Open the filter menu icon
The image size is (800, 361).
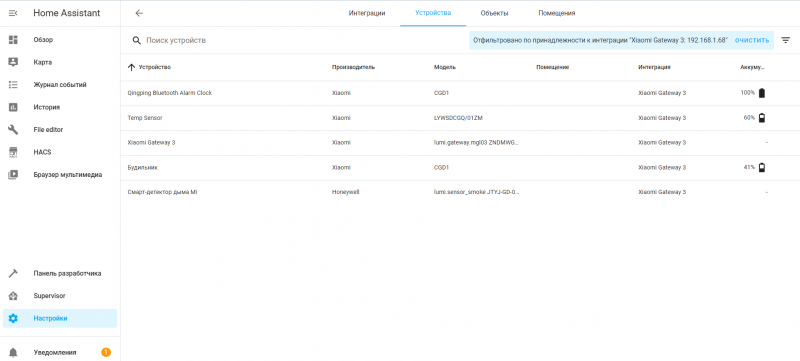pyautogui.click(x=786, y=40)
